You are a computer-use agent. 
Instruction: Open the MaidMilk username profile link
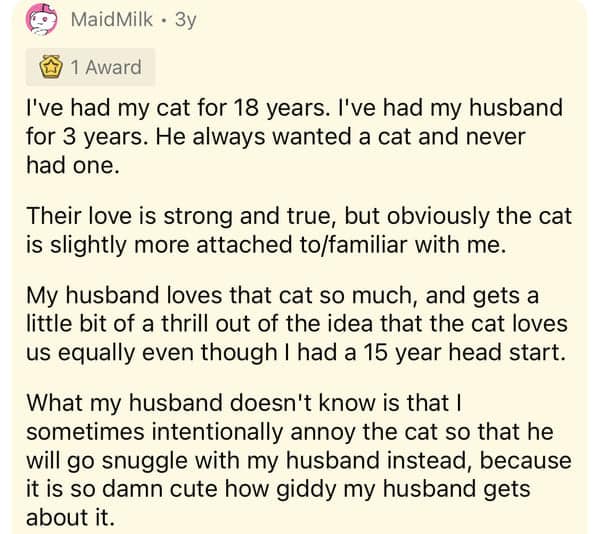(112, 19)
